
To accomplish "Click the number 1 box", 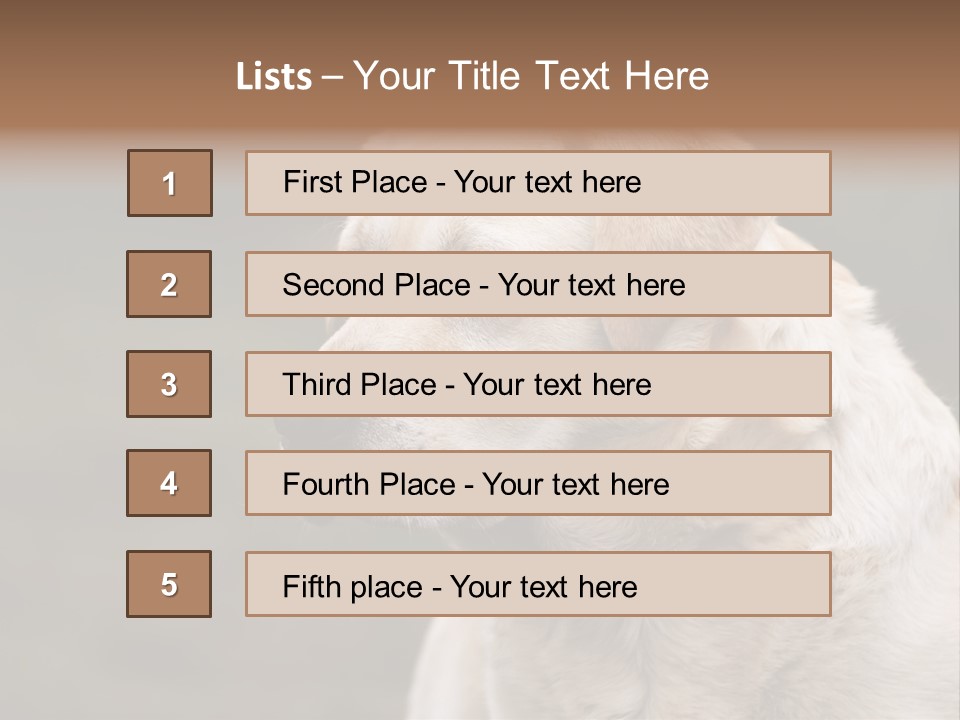I will click(x=170, y=183).
